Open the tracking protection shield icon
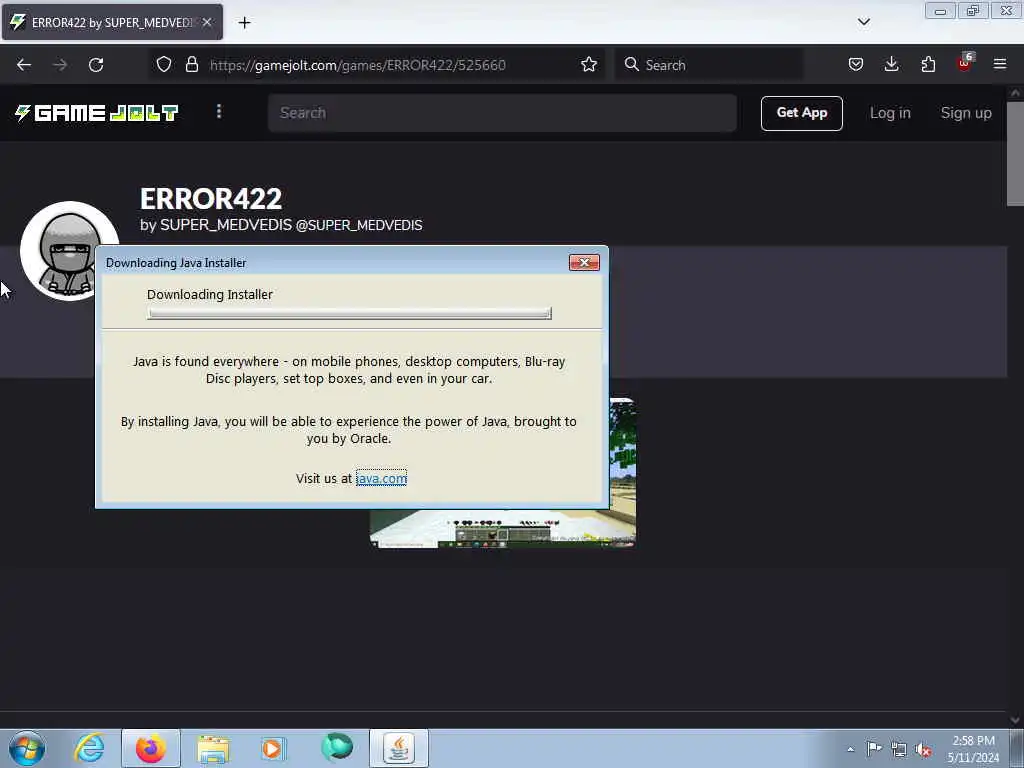1024x768 pixels. [164, 65]
